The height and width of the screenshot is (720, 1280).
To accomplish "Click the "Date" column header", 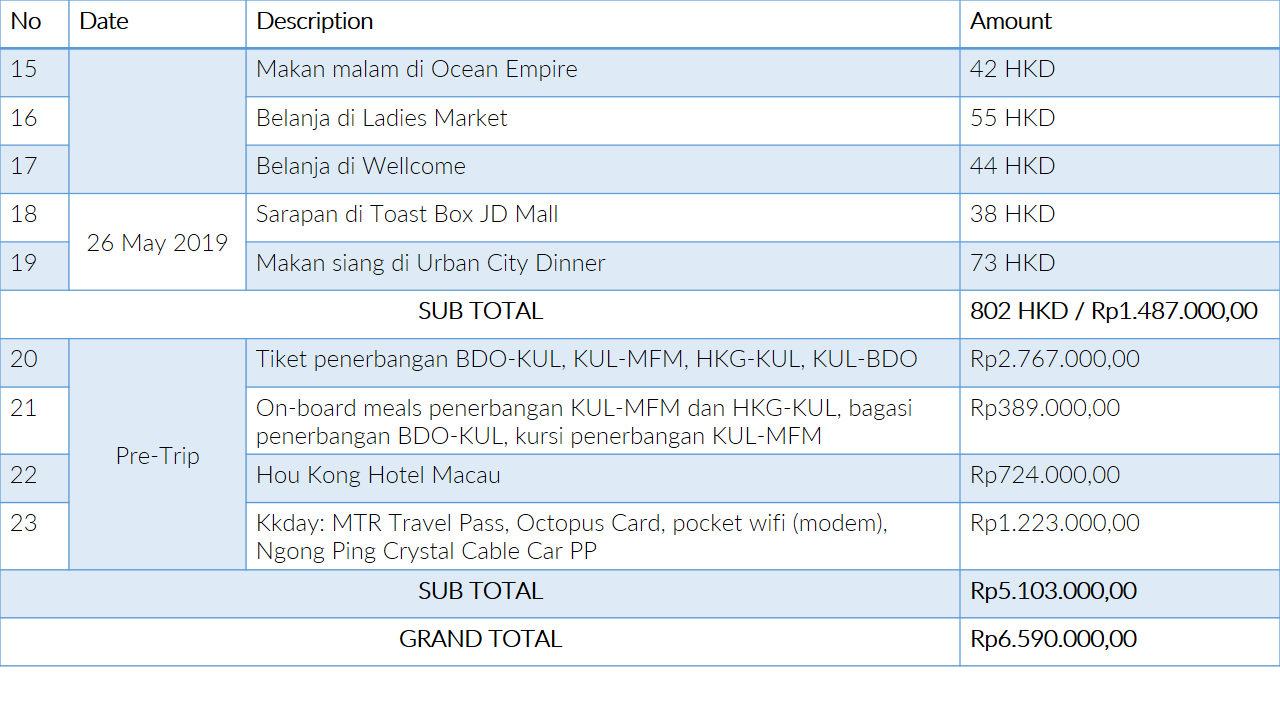I will click(x=104, y=22).
